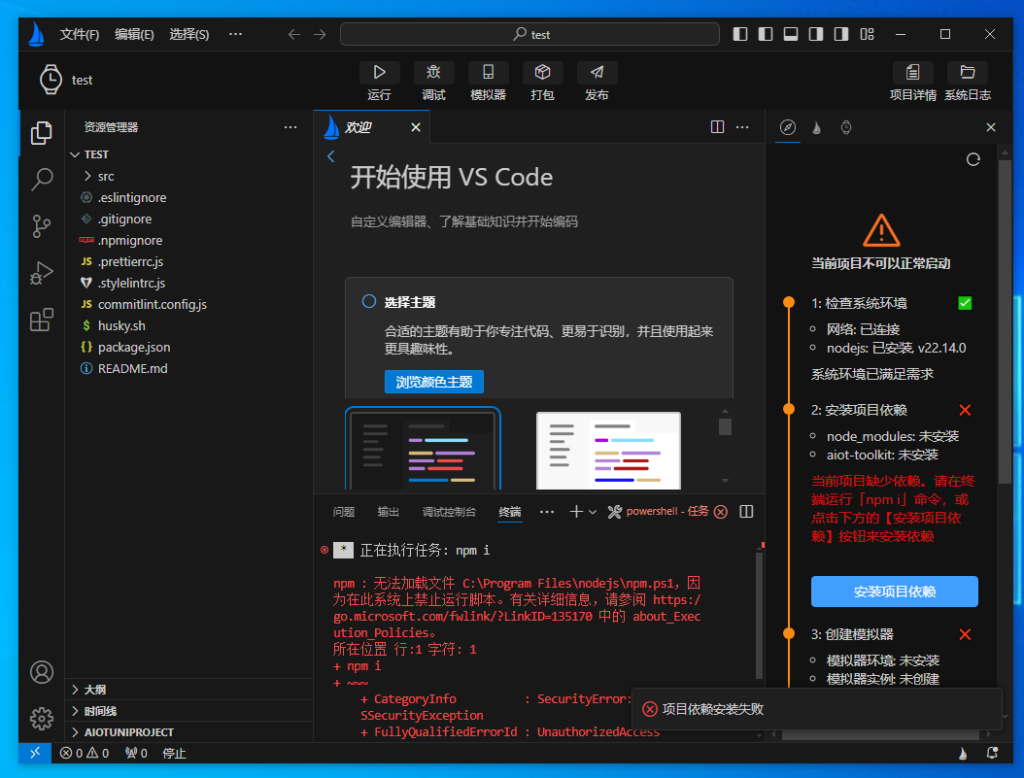The width and height of the screenshot is (1024, 778).
Task: Switch to the 终端 terminal tab
Action: 509,512
